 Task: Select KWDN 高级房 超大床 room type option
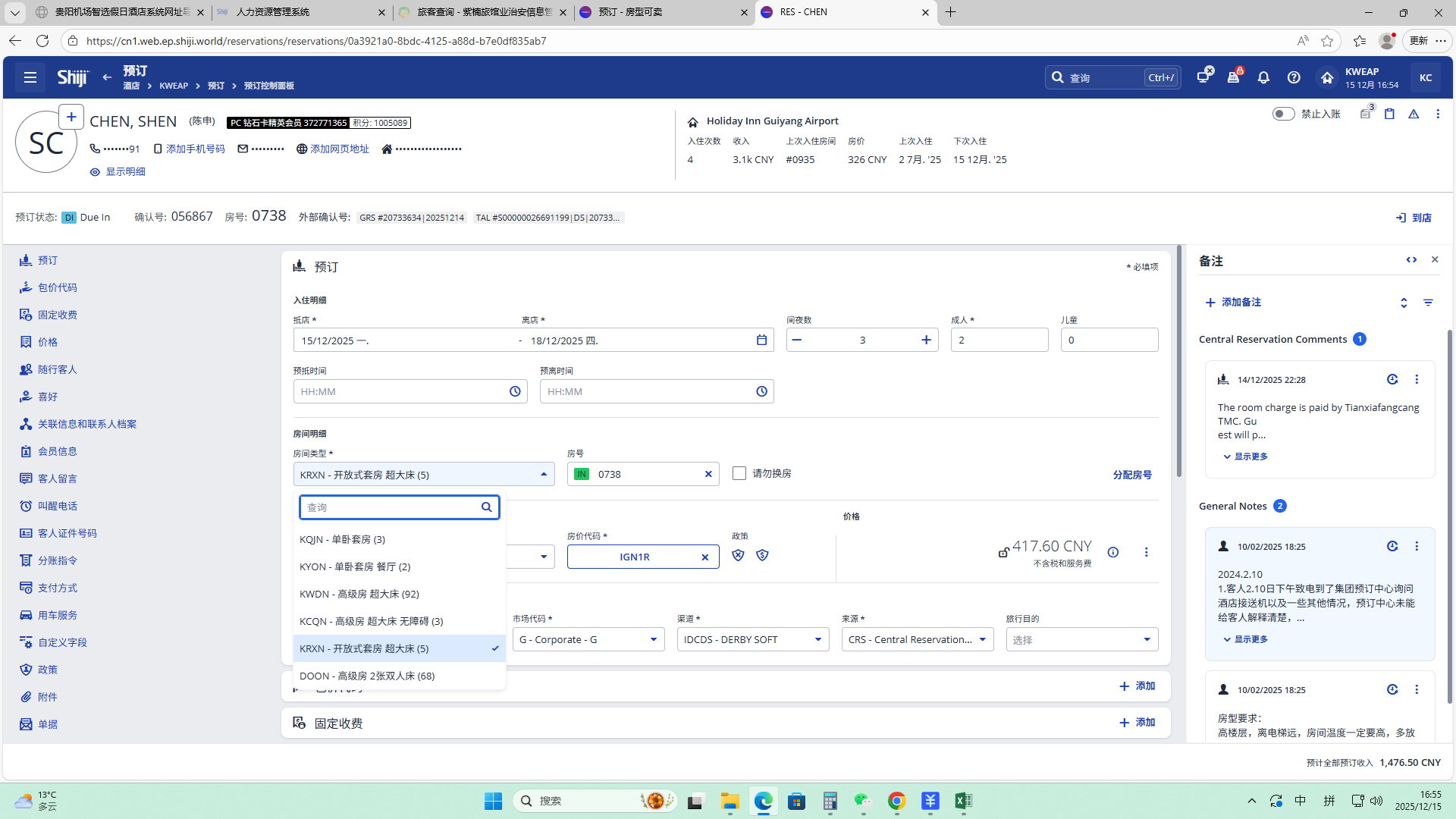click(359, 594)
